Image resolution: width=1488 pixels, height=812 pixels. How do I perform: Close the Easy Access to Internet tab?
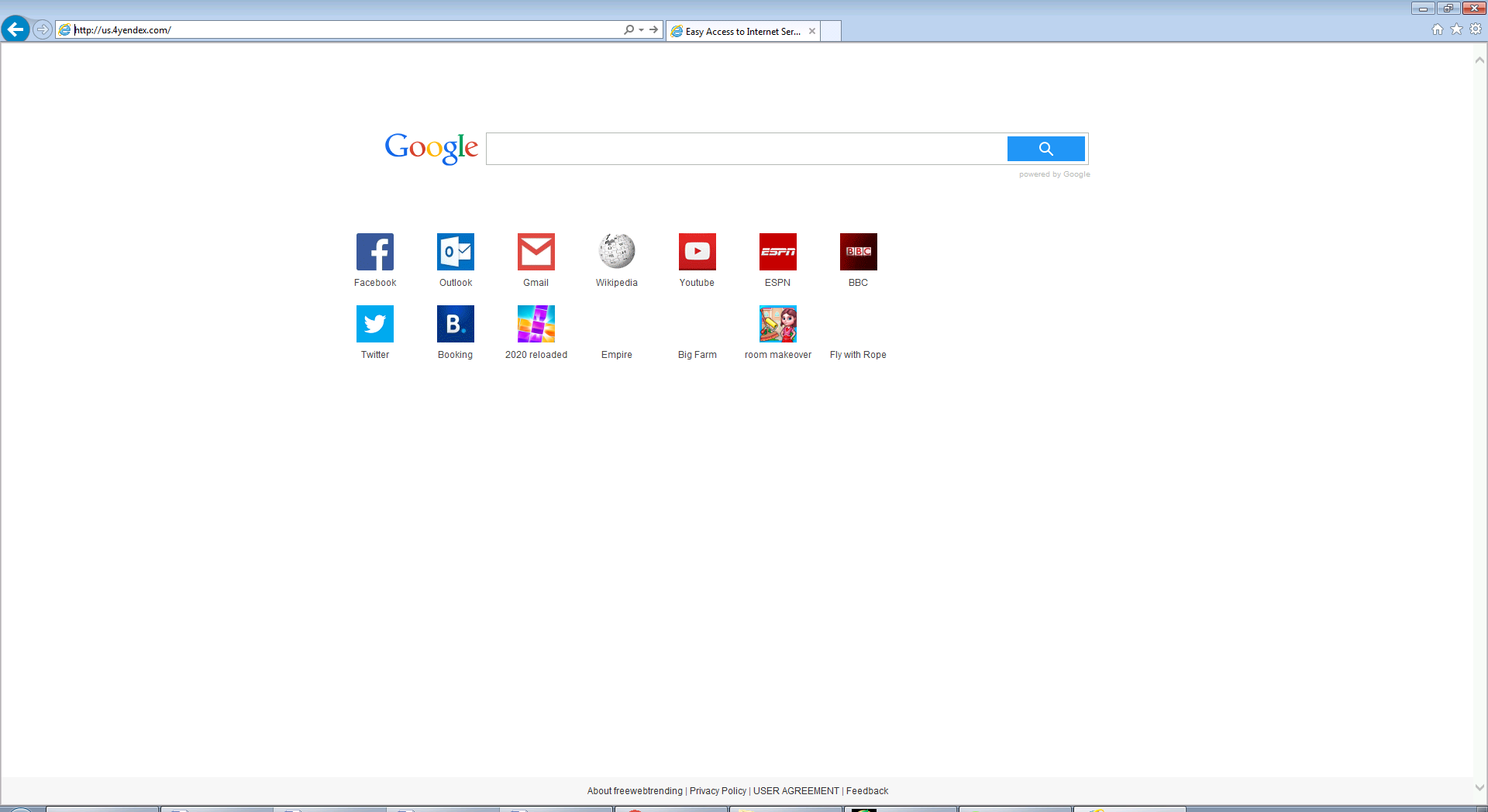pos(812,31)
